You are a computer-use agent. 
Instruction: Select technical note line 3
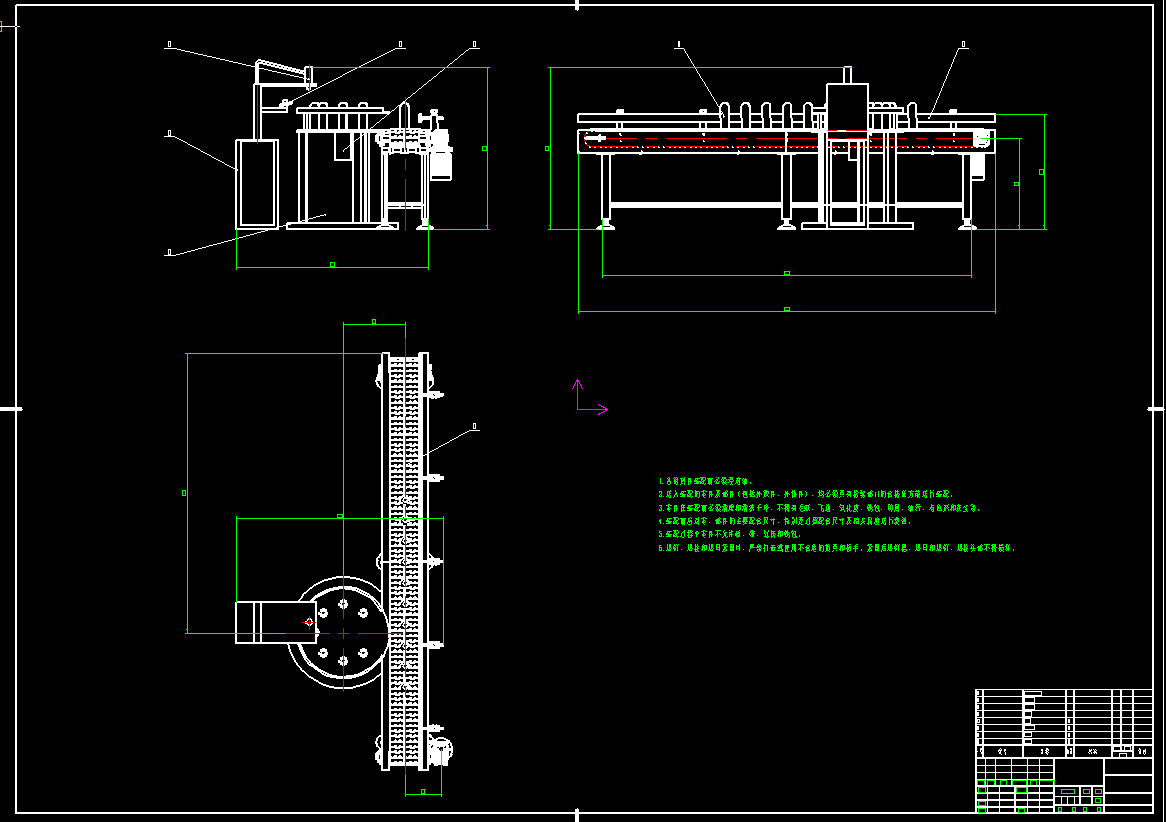pos(819,508)
